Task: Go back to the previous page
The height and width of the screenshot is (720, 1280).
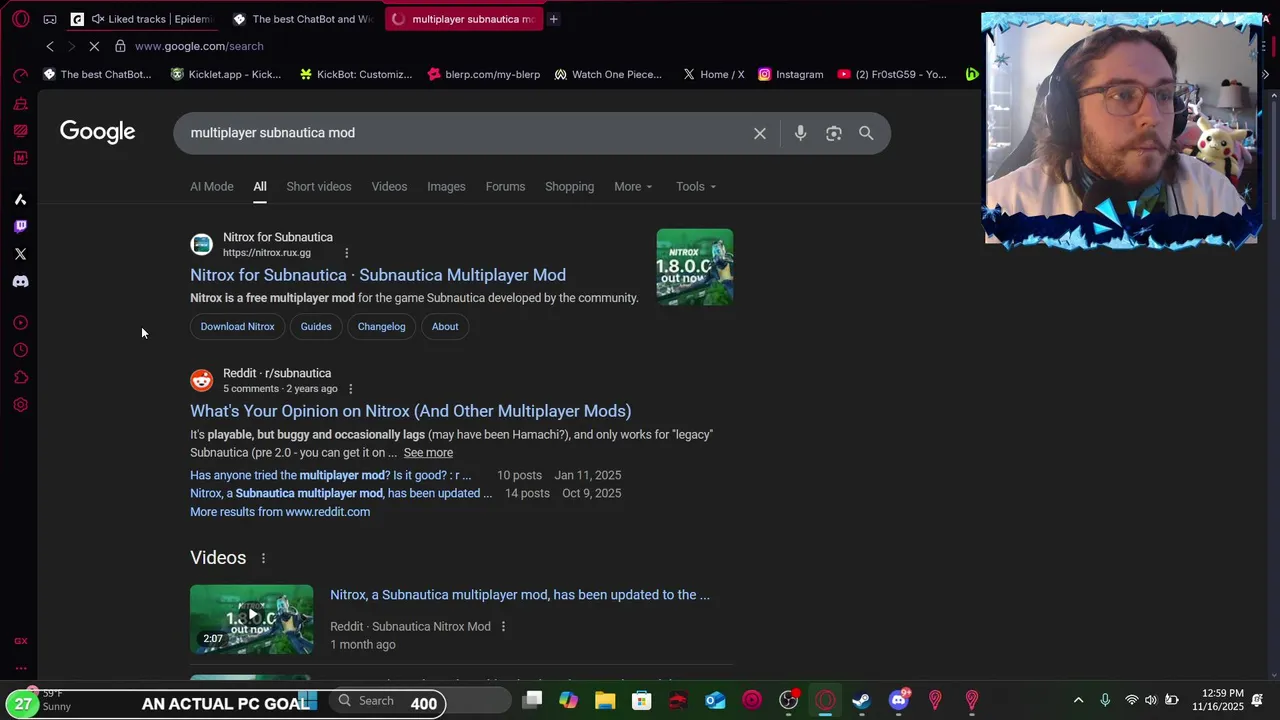Action: [x=50, y=46]
